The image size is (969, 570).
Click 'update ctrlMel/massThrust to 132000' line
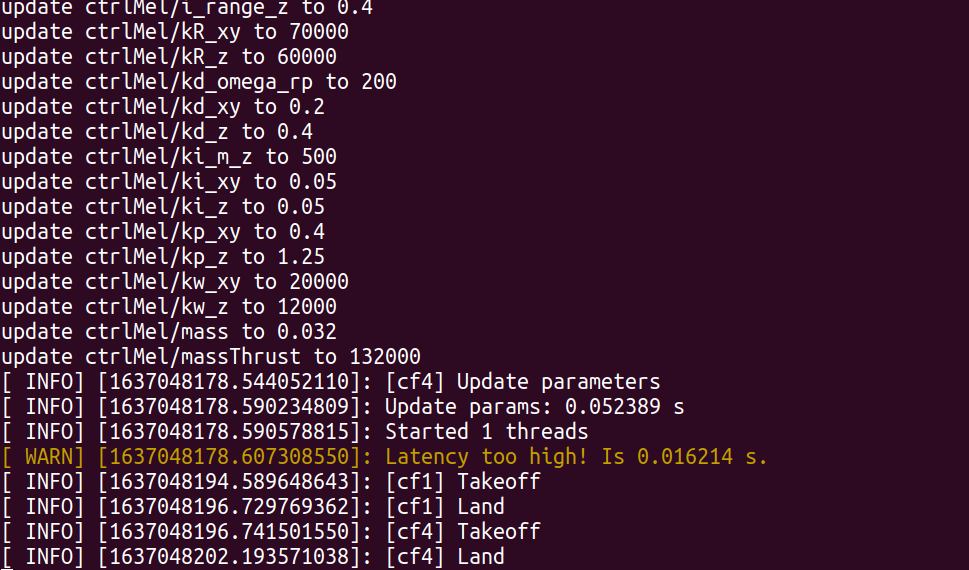tap(211, 357)
